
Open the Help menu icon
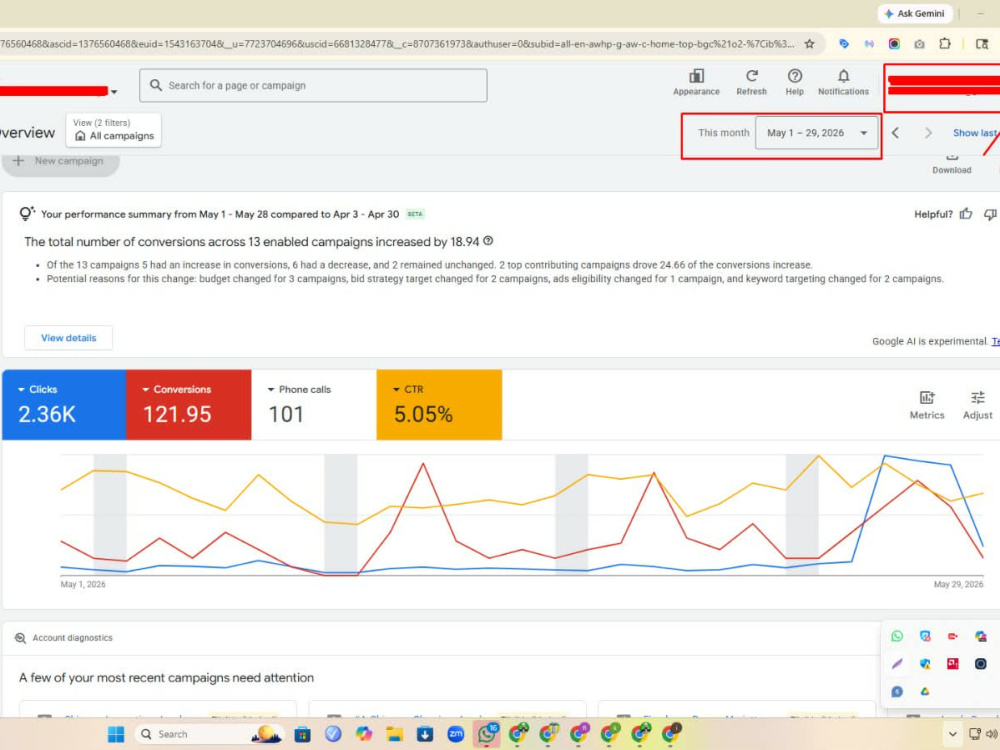point(794,82)
